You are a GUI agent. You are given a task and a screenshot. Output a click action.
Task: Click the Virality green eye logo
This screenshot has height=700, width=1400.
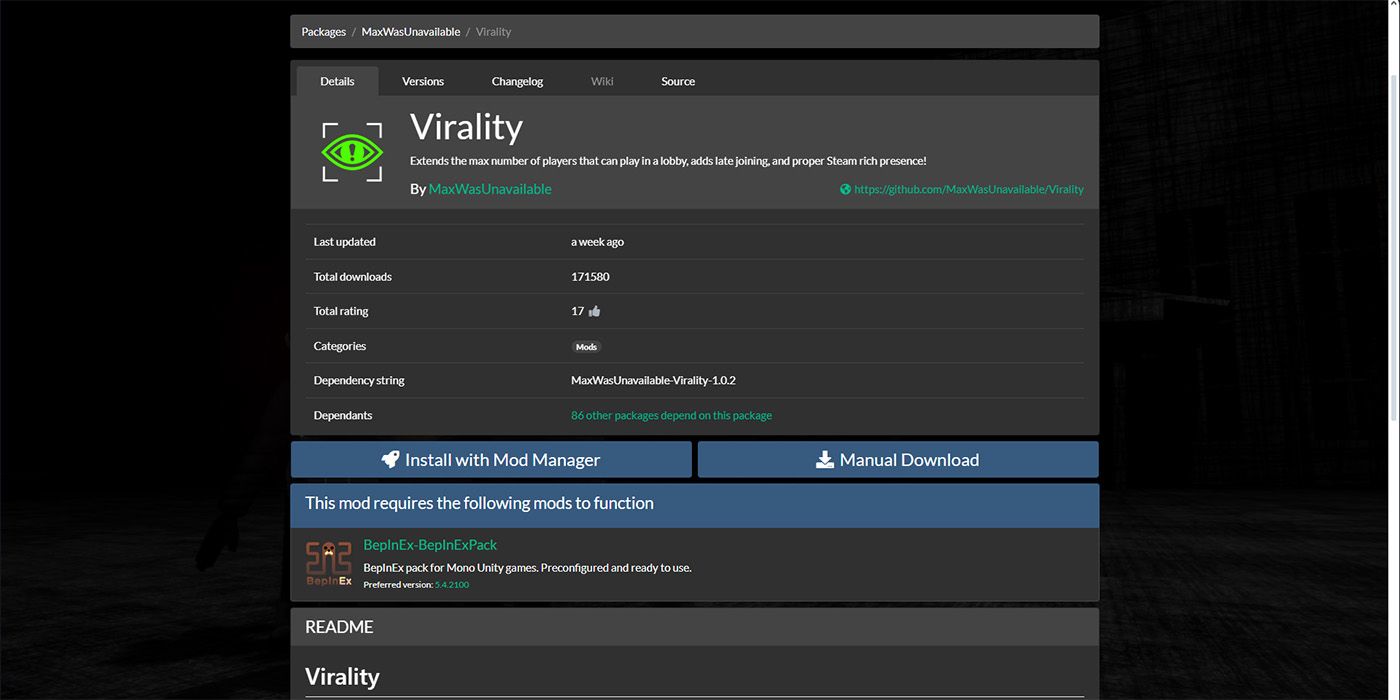tap(352, 152)
